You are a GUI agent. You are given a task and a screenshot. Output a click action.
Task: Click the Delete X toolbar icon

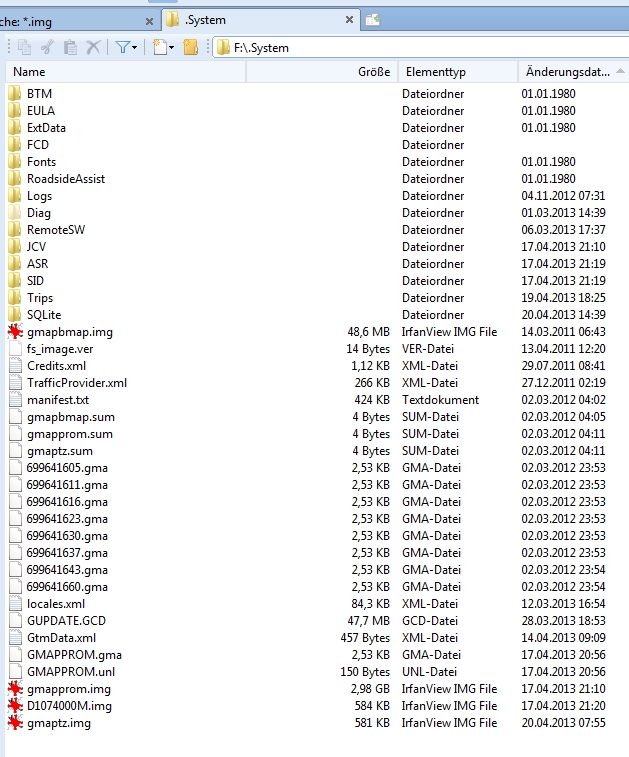pos(93,47)
